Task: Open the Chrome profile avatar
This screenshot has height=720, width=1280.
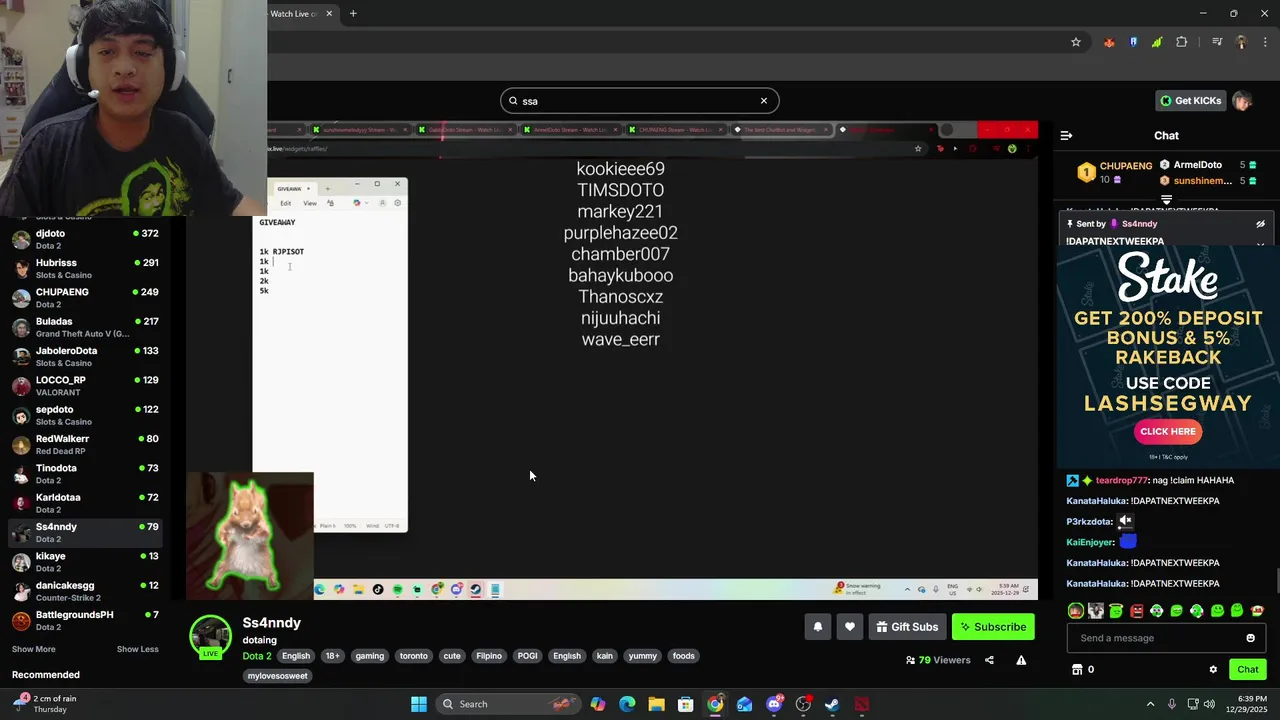Action: point(1241,42)
